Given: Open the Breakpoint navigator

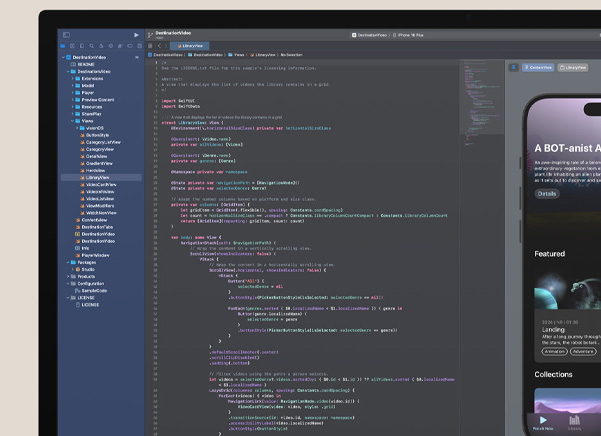Looking at the screenshot, I should 130,46.
